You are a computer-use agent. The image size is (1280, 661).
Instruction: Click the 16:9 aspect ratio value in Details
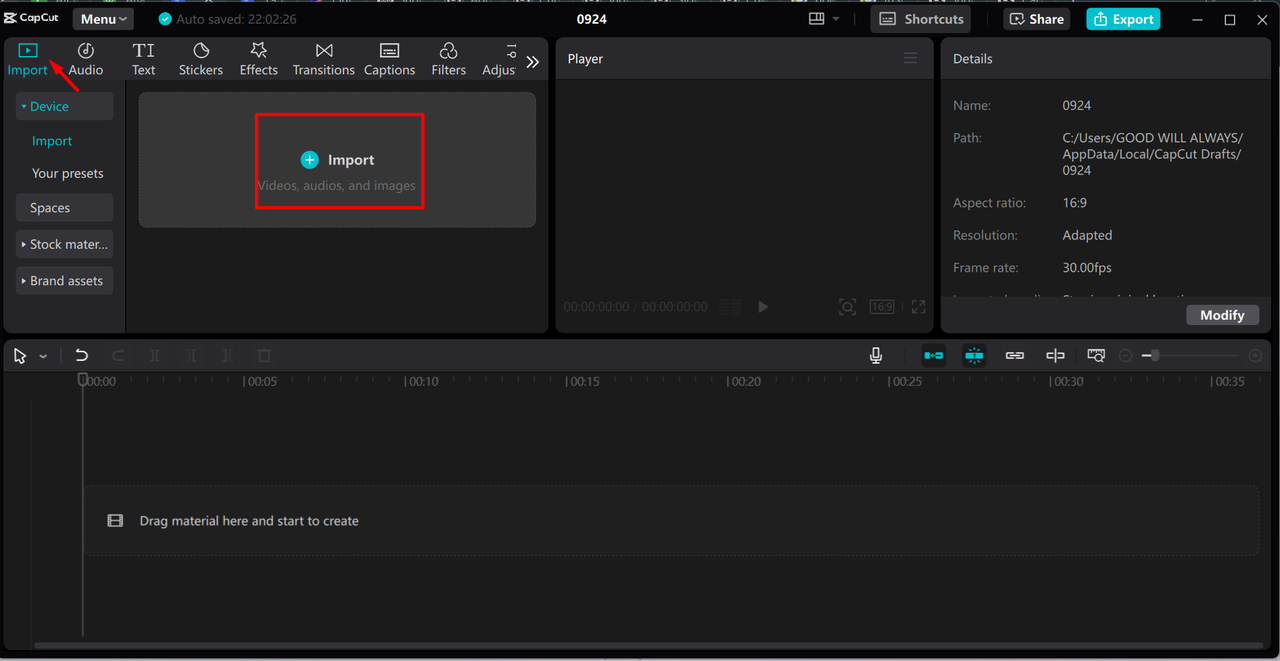coord(1074,203)
